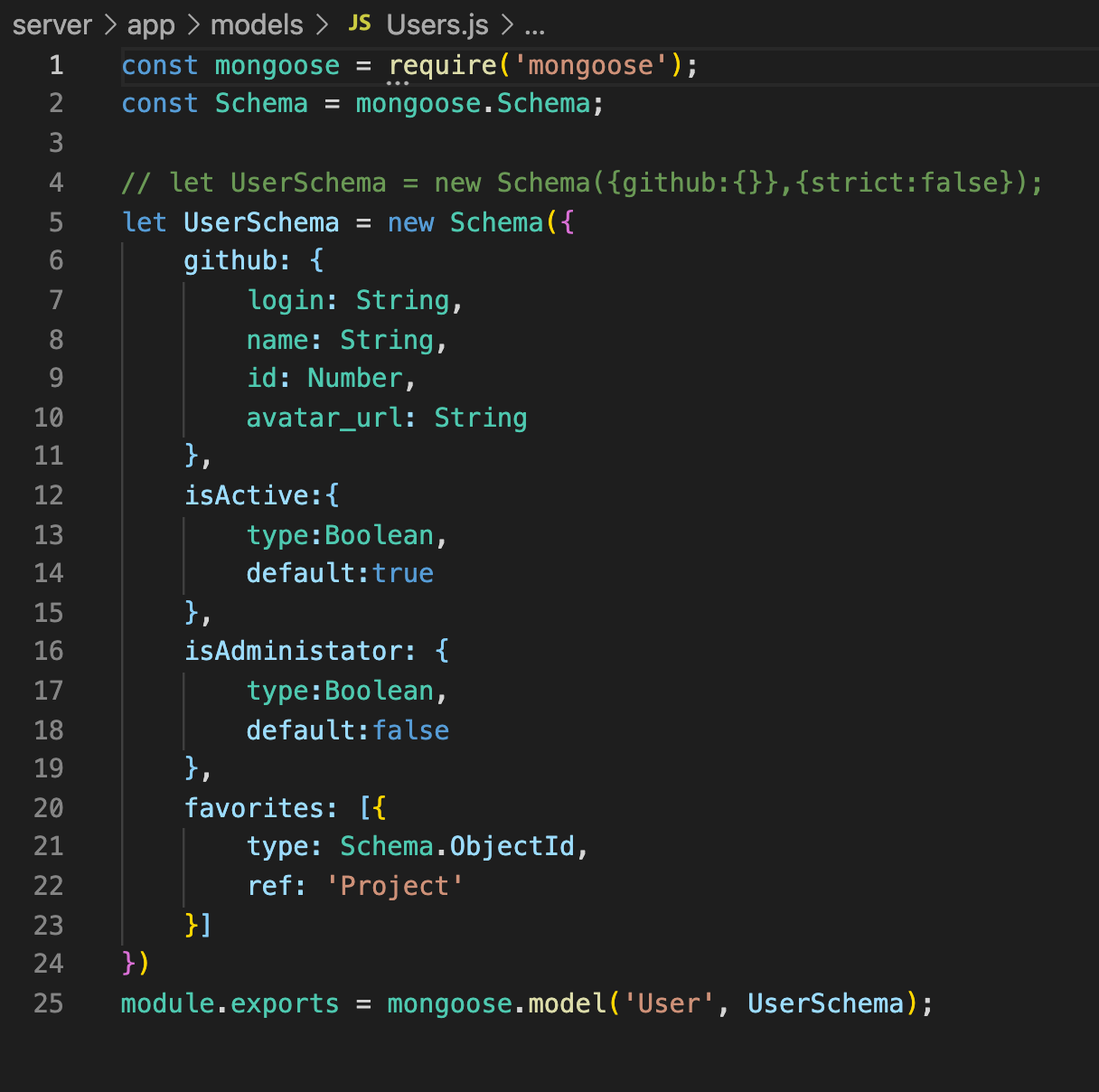Click line number 12 in the gutter
Screen dimensions: 1099x1092
click(x=49, y=495)
